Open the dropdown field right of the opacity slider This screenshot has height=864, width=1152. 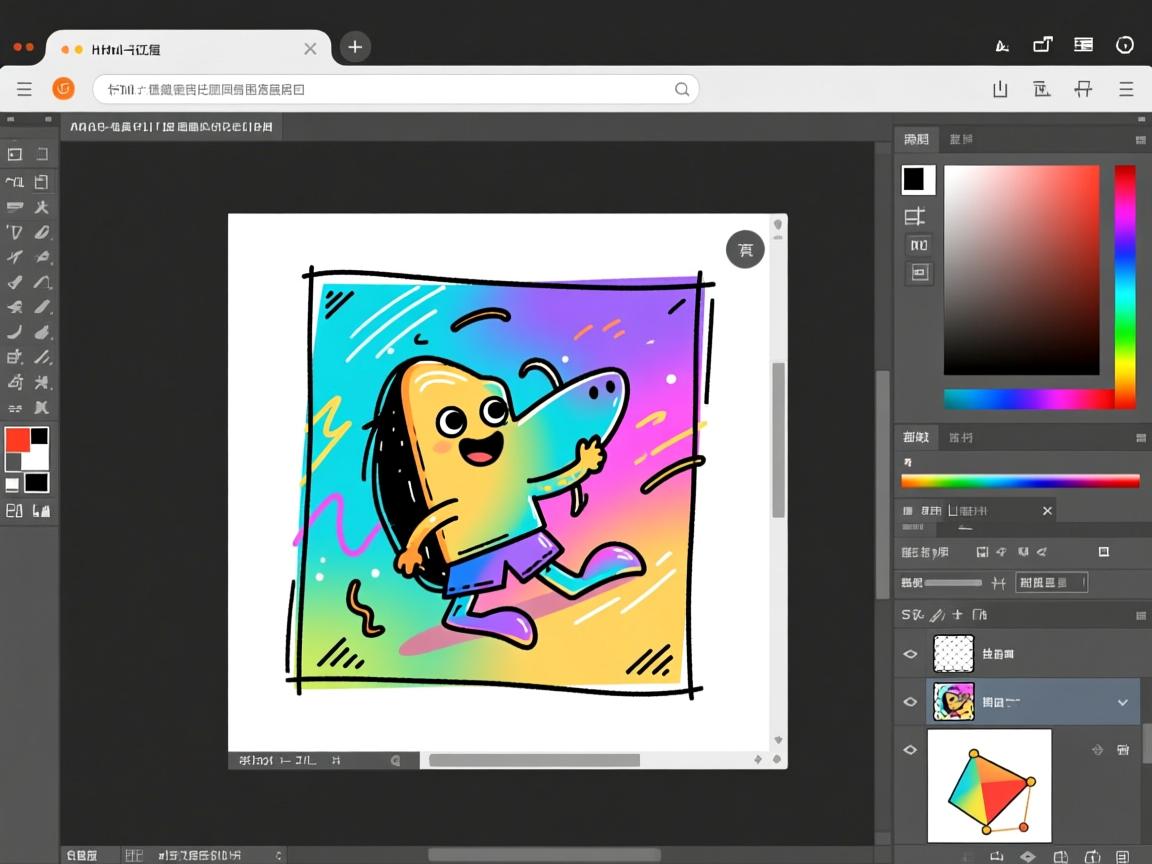pos(1051,582)
